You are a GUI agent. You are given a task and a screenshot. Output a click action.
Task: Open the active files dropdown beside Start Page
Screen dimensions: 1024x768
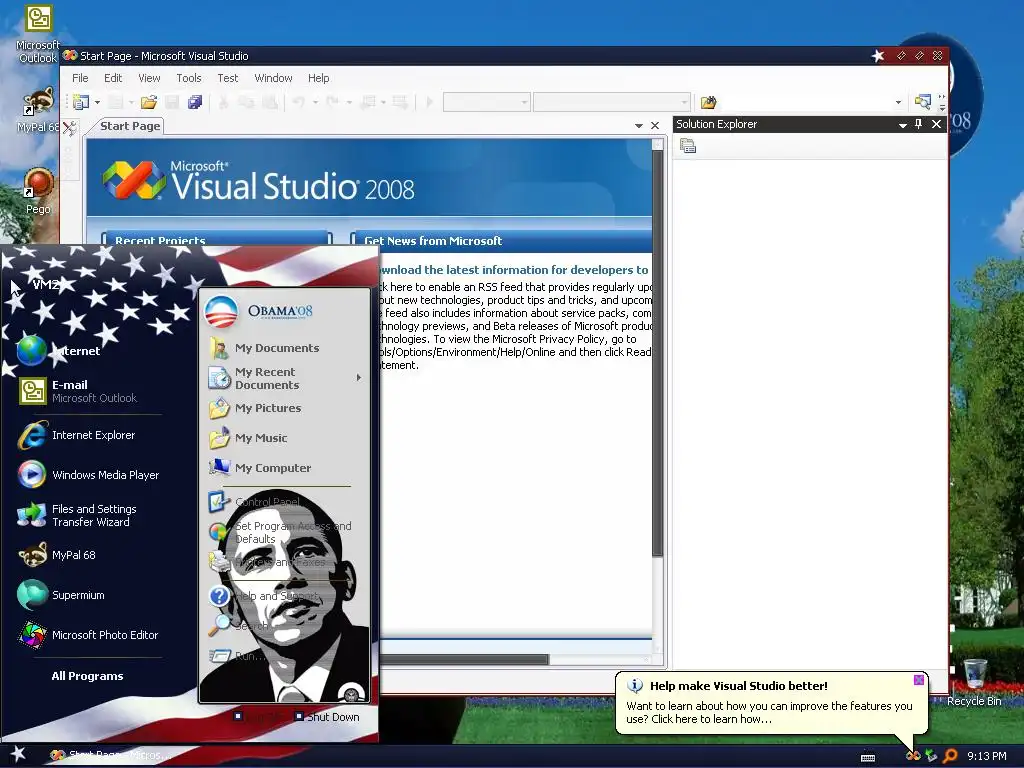coord(639,125)
